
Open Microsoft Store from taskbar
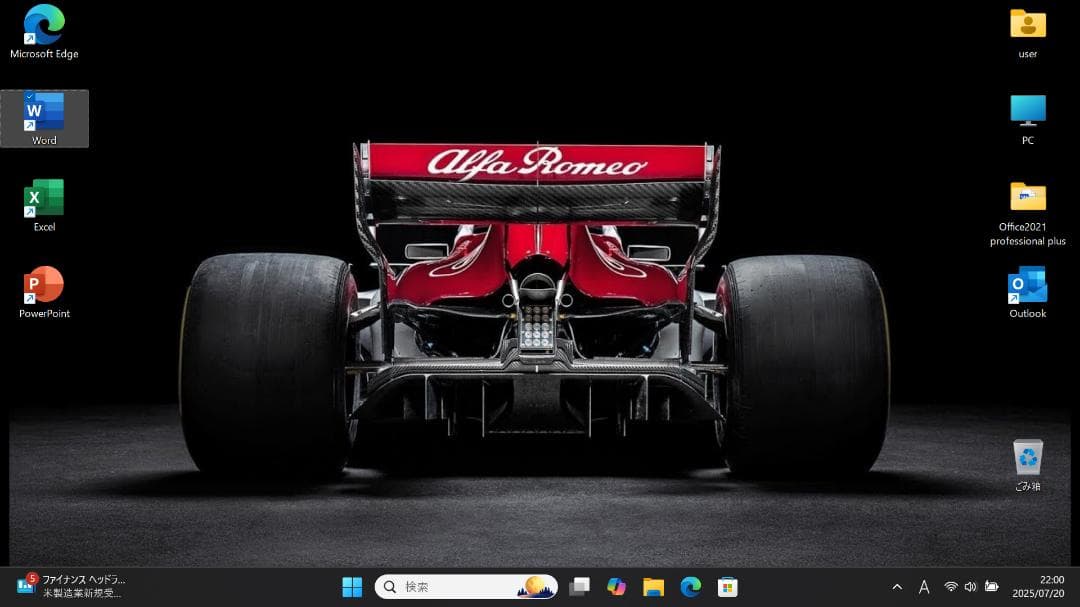(x=727, y=586)
